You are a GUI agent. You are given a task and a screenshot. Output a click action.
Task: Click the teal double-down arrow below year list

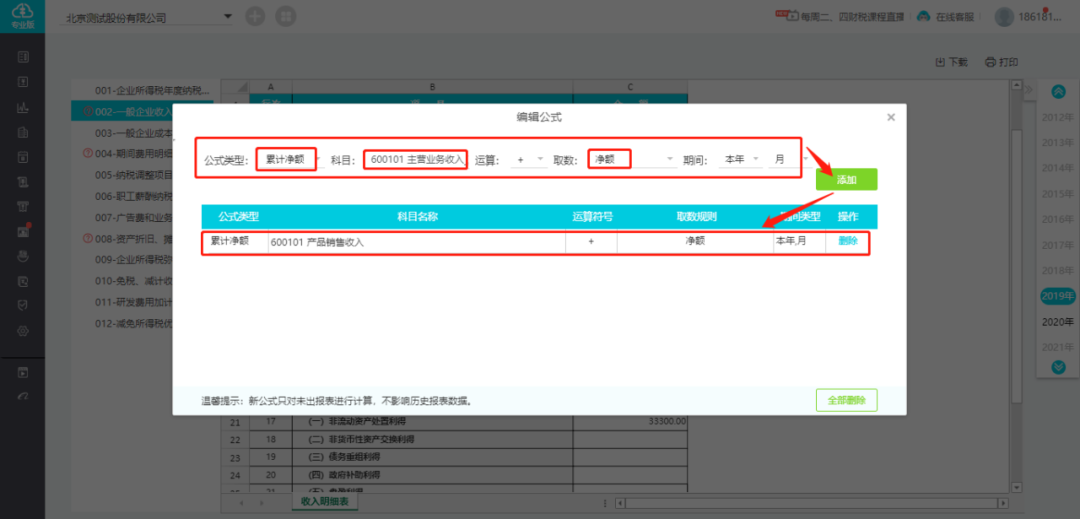tap(1058, 368)
